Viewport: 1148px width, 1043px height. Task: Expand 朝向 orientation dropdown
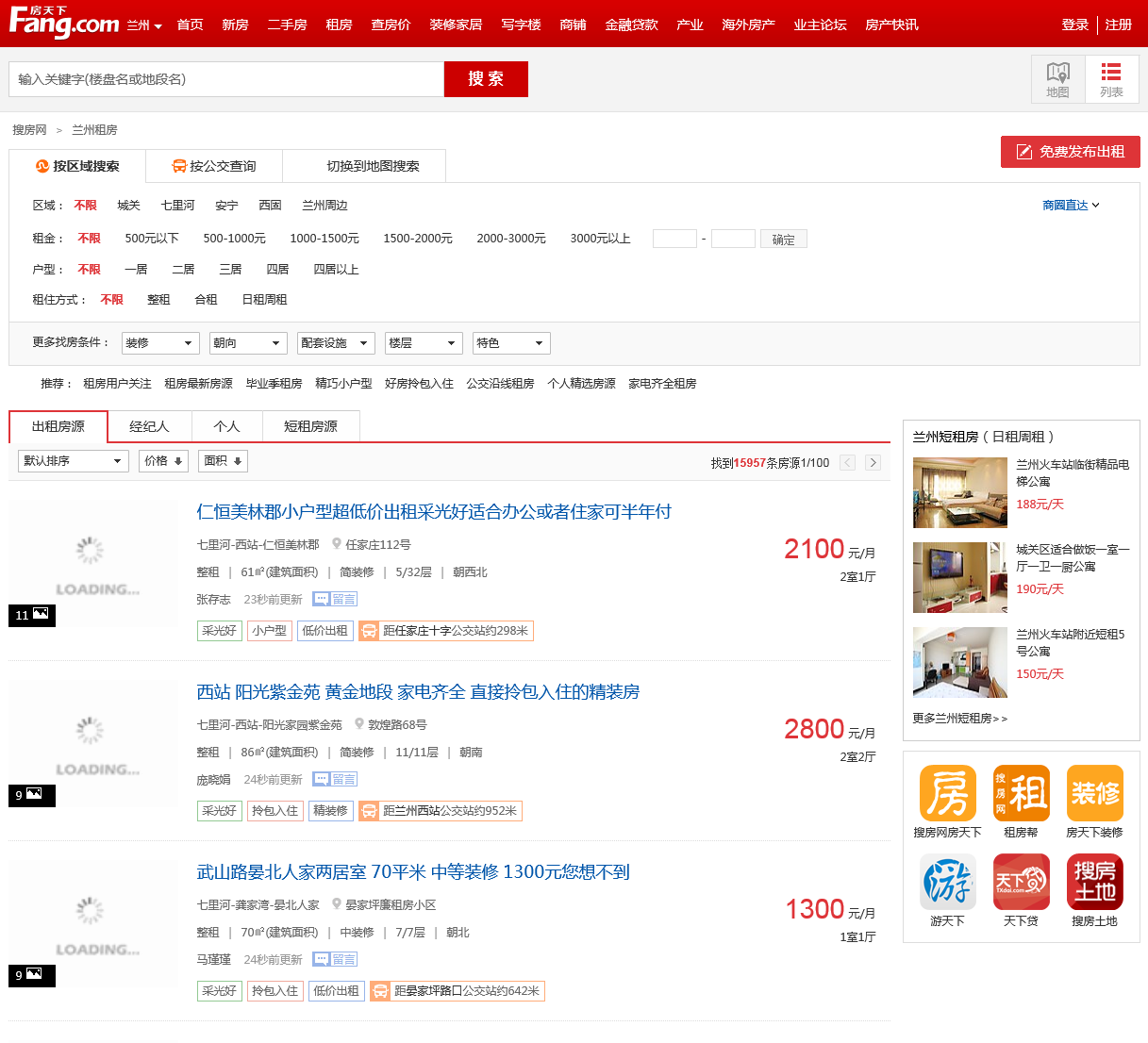point(248,343)
